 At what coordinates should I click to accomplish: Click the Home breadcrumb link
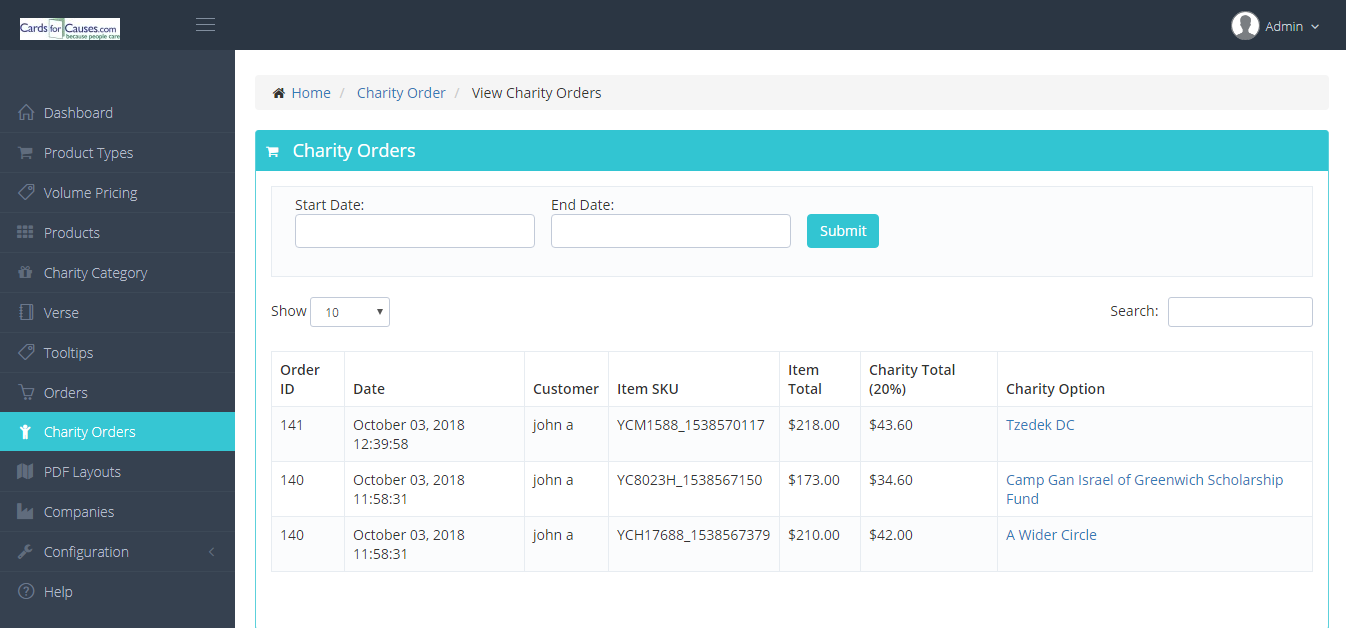click(310, 93)
